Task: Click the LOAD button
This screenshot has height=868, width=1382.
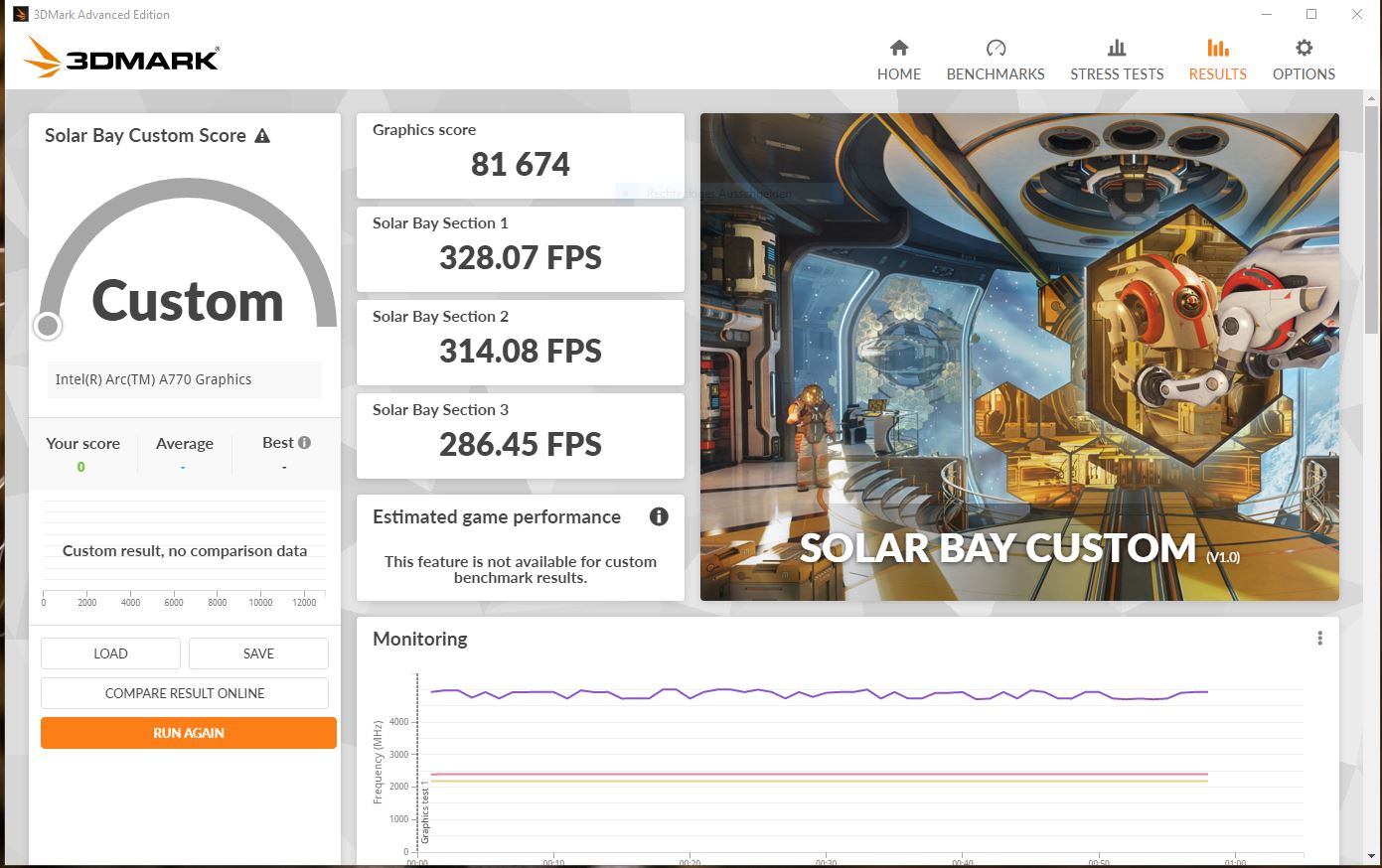Action: coord(110,653)
